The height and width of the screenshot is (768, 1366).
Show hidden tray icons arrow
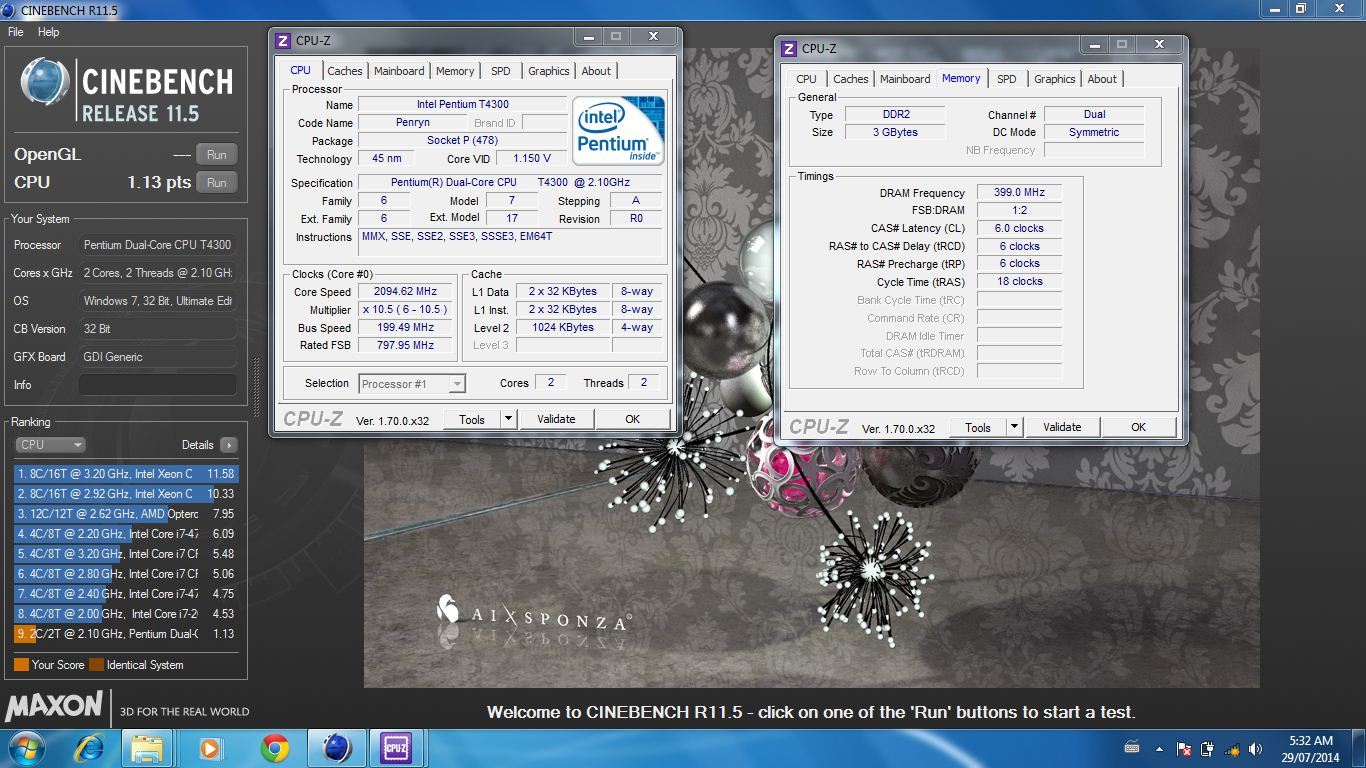[1159, 748]
